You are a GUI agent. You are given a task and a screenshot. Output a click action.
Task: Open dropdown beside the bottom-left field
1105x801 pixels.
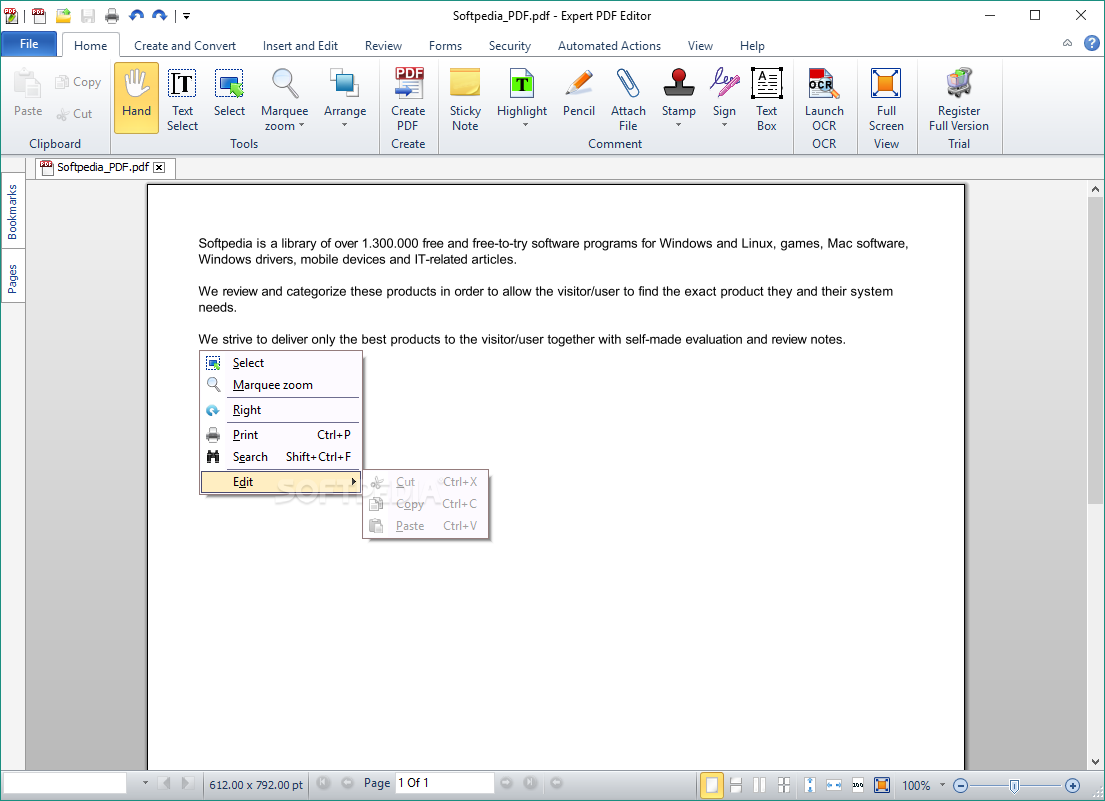point(145,783)
